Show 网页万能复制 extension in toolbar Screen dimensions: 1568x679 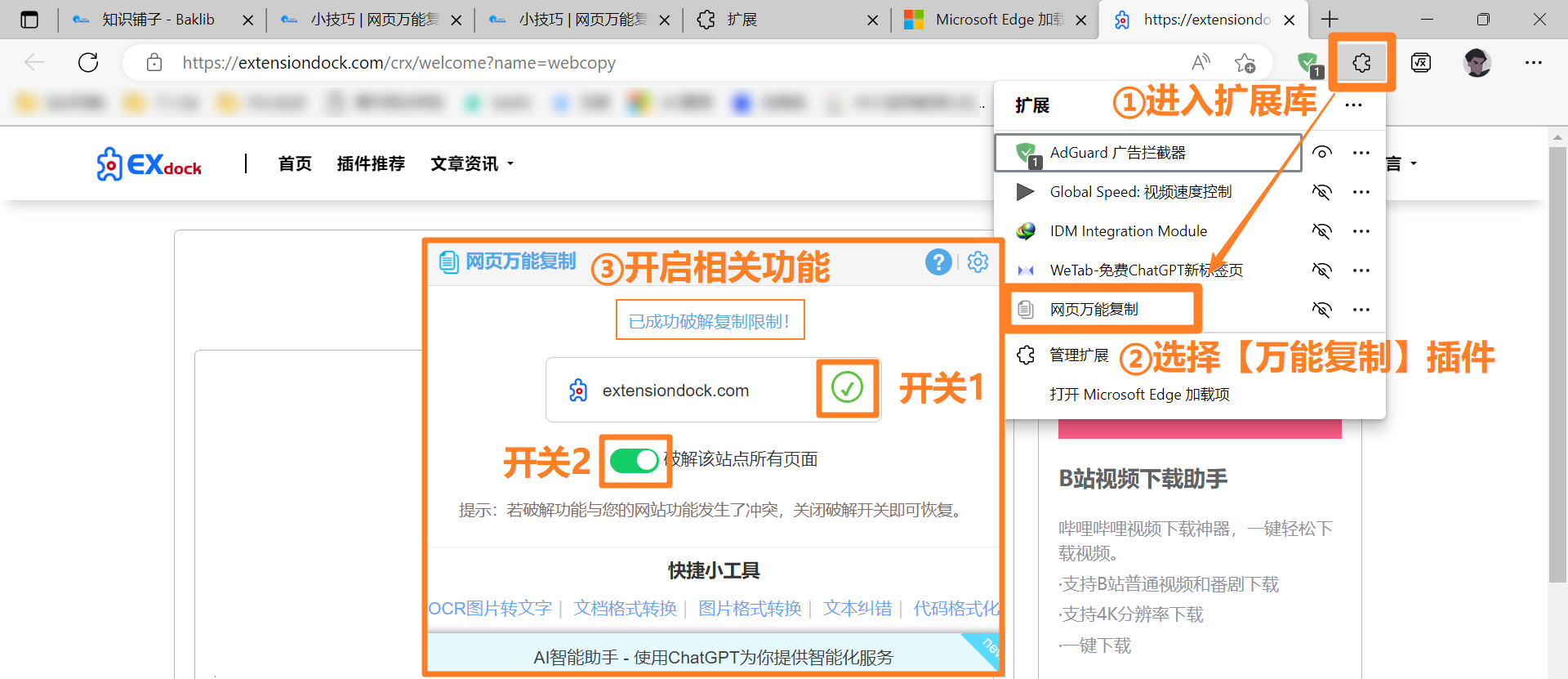1321,310
